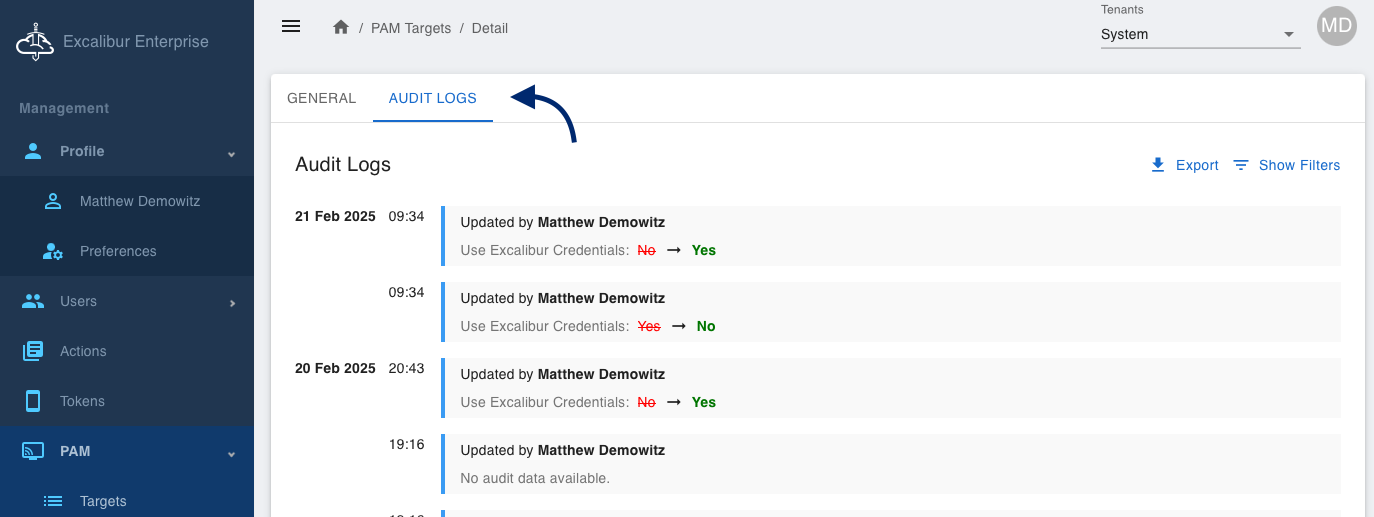Click the Show Filters icon

(x=1241, y=165)
